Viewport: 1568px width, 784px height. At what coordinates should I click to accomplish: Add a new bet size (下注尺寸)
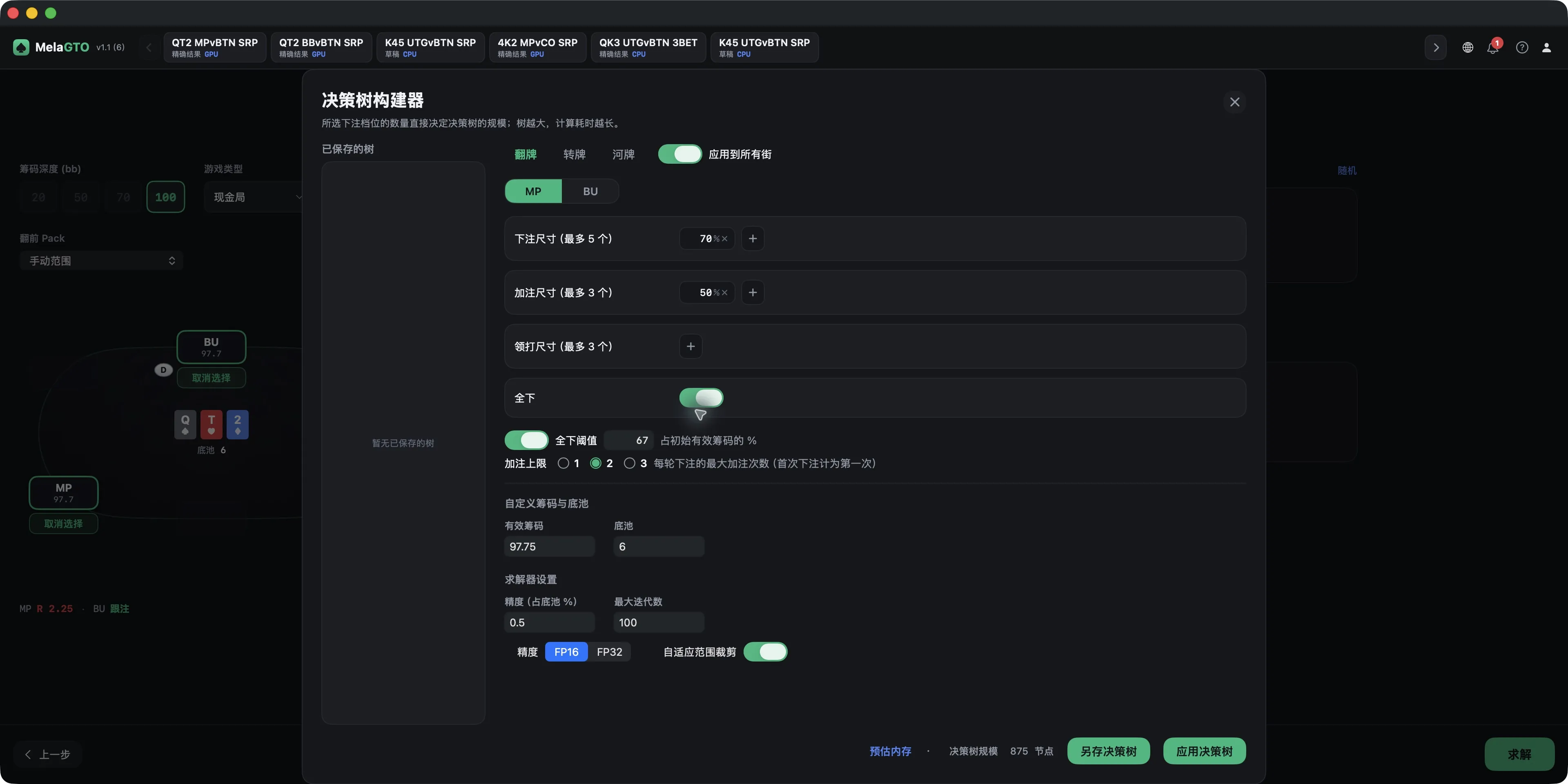point(753,238)
